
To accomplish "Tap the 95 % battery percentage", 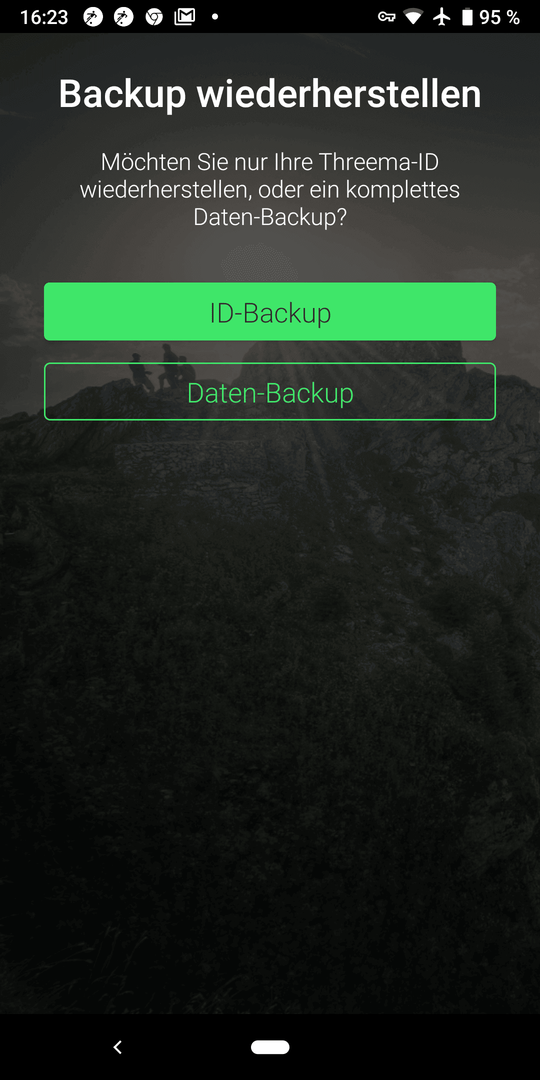I will click(x=499, y=17).
